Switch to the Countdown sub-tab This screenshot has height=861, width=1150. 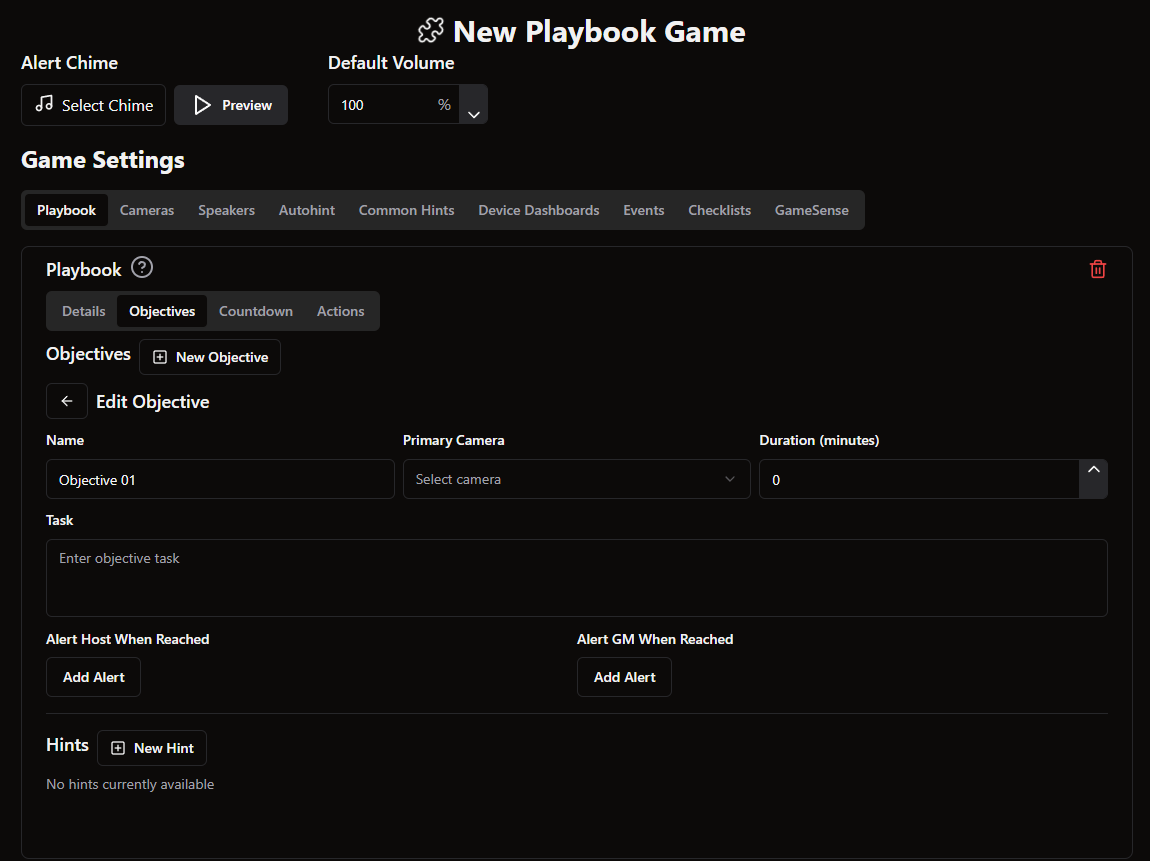tap(256, 311)
